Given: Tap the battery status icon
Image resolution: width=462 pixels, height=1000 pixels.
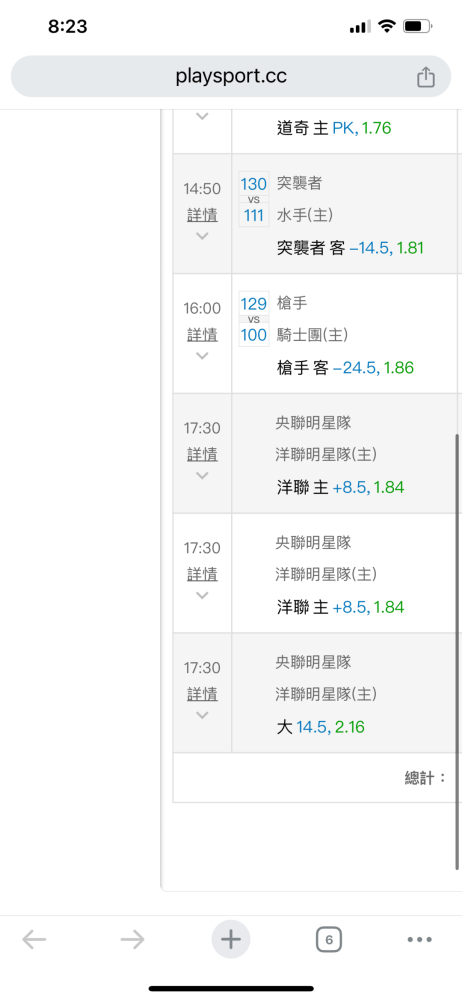Looking at the screenshot, I should pos(418,26).
